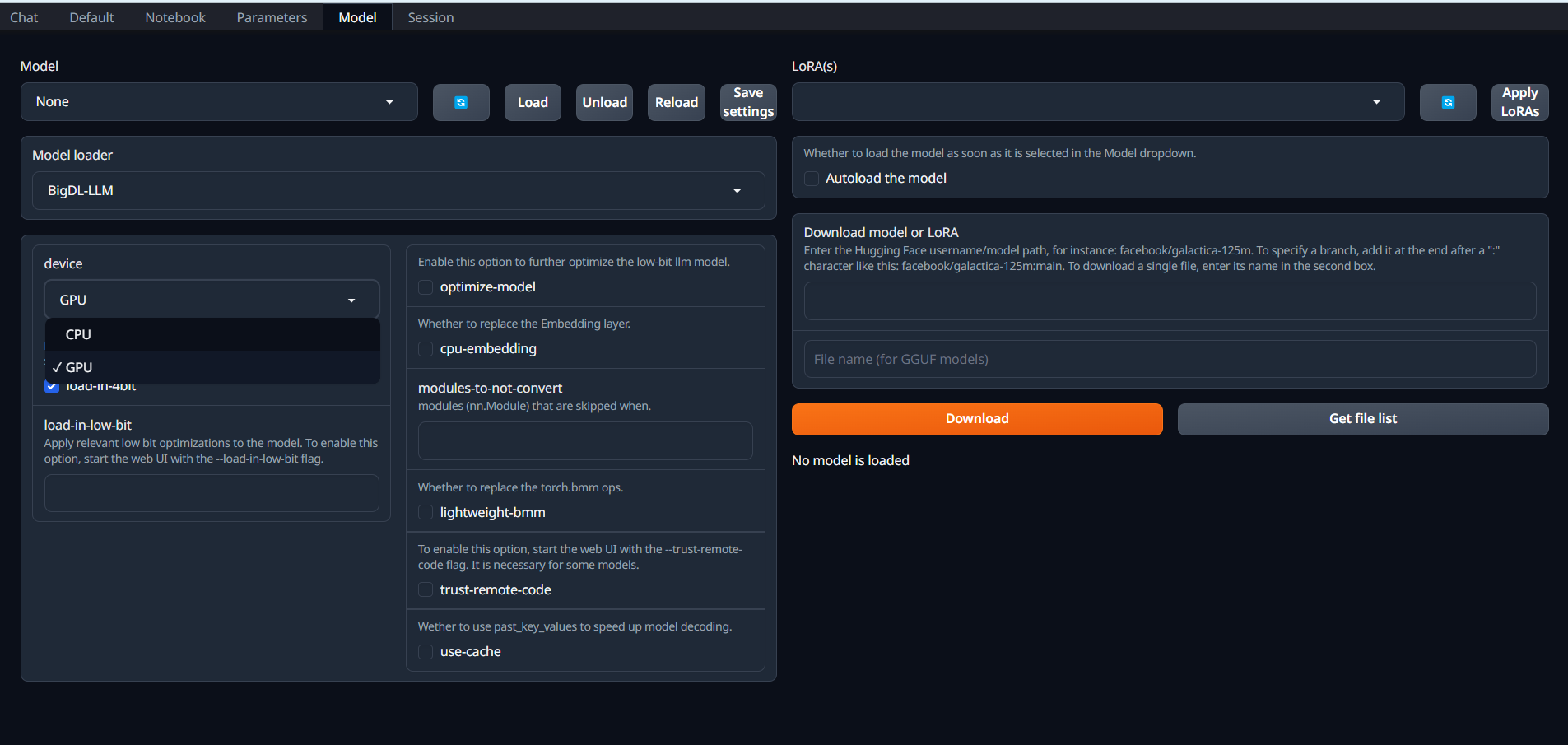Toggle the cpu-embedding checkbox
Viewport: 1568px width, 745px height.
[x=426, y=349]
